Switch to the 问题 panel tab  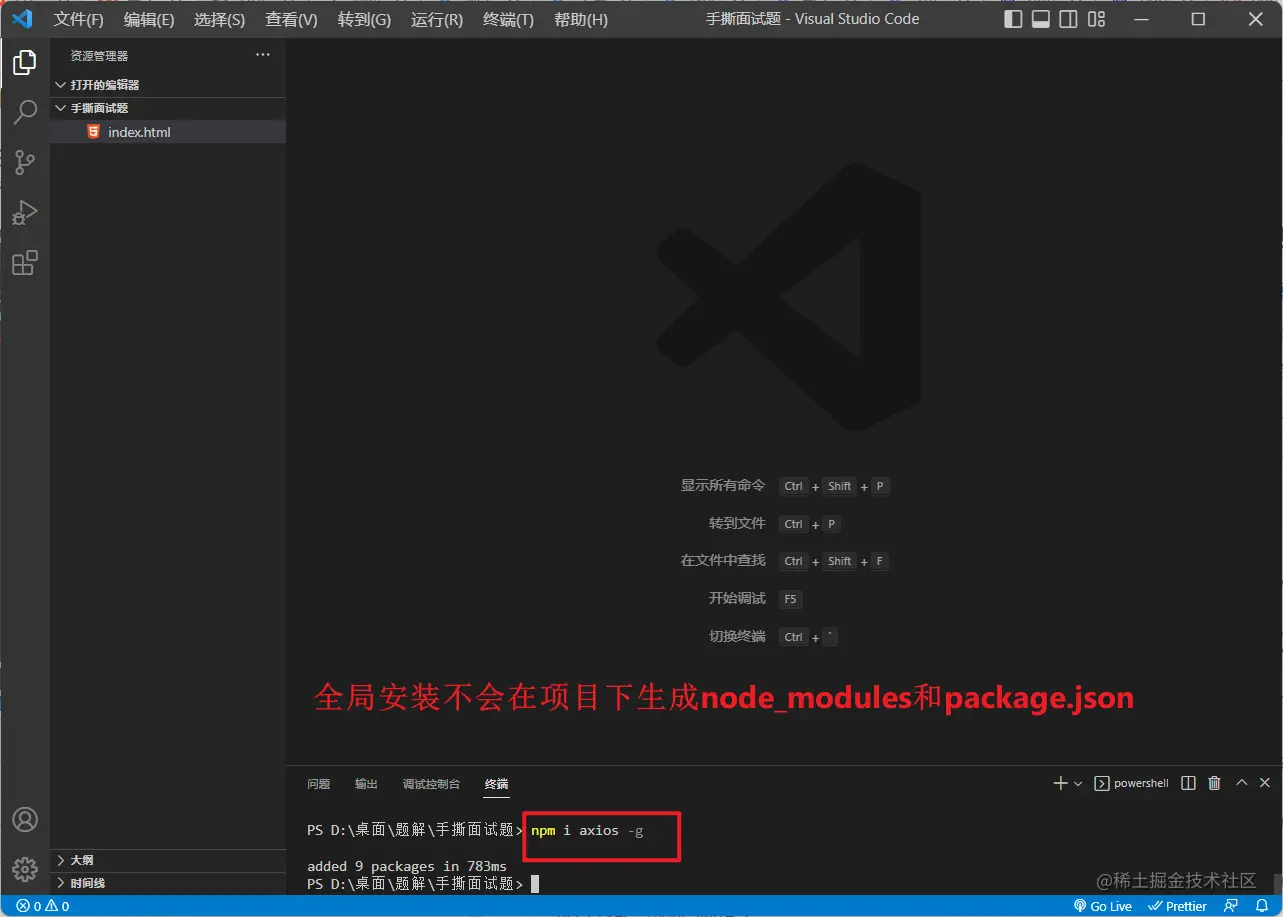tap(319, 784)
